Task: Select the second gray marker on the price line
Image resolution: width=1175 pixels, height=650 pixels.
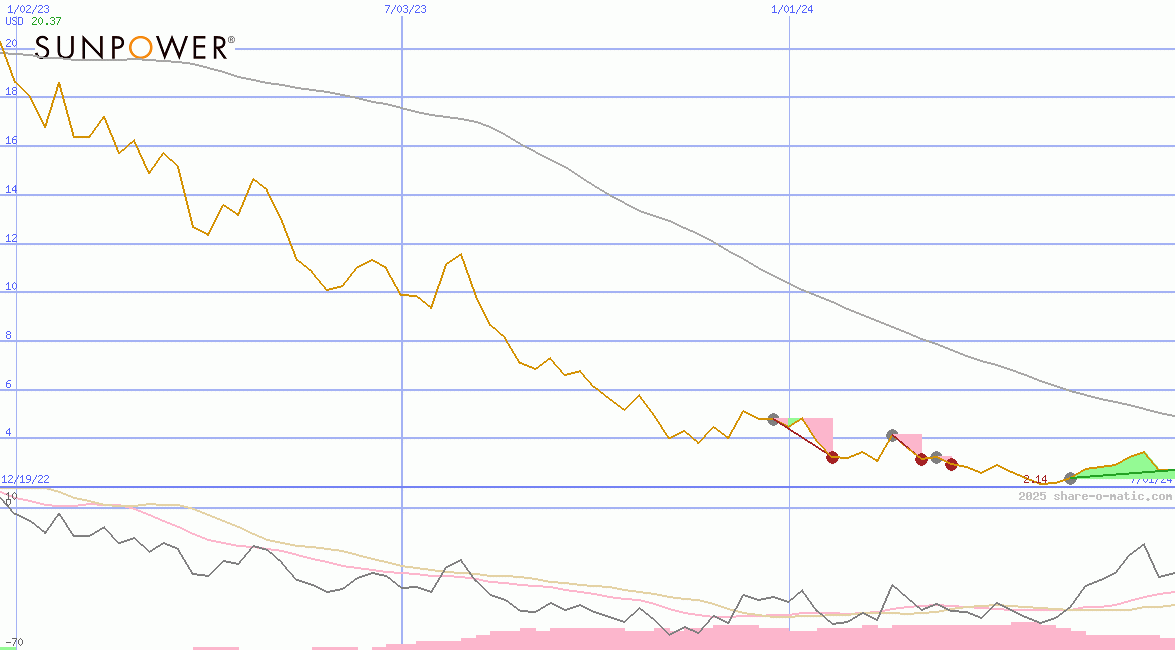Action: [x=892, y=435]
